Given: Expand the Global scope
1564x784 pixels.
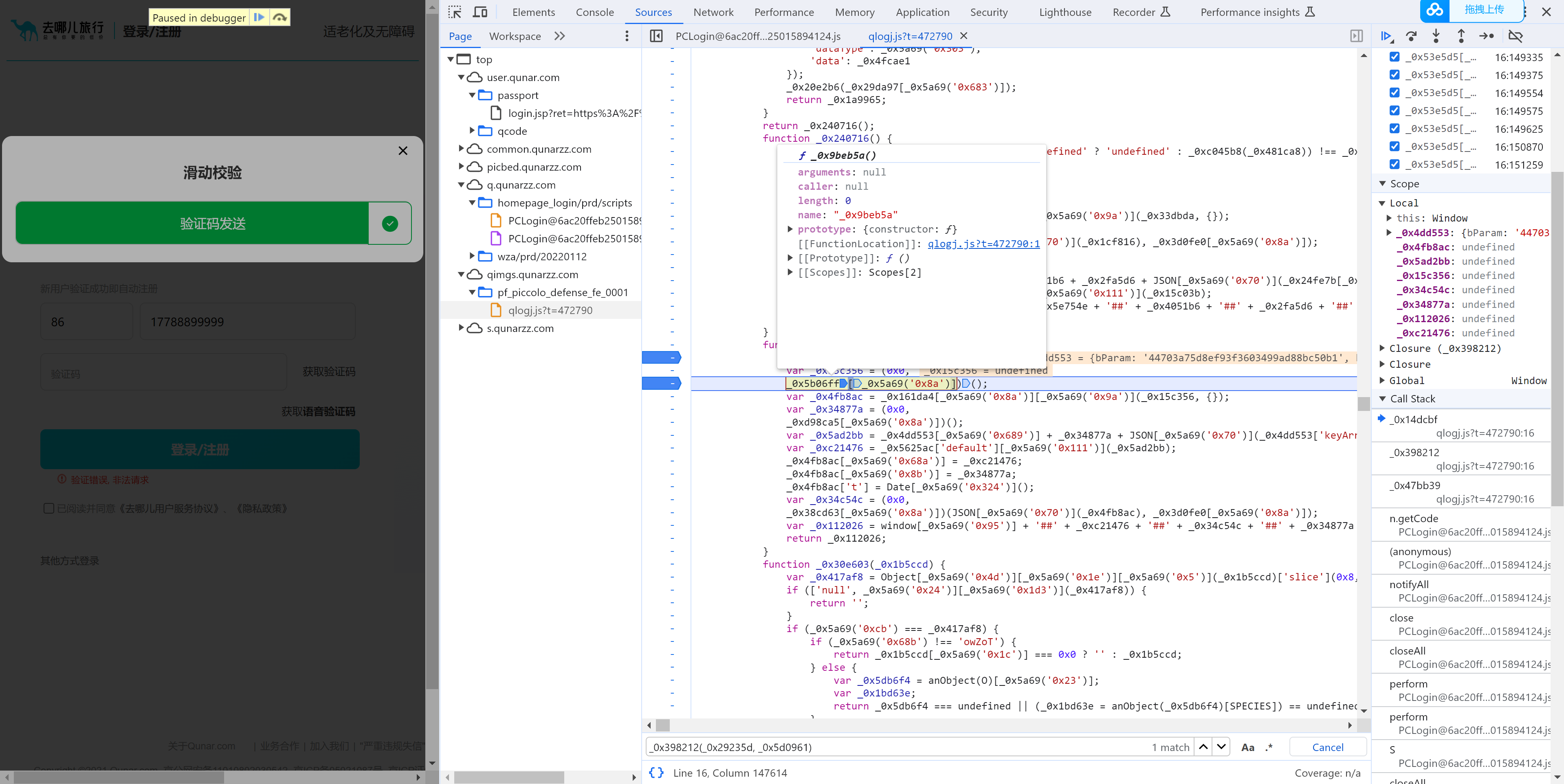Looking at the screenshot, I should [x=1382, y=380].
